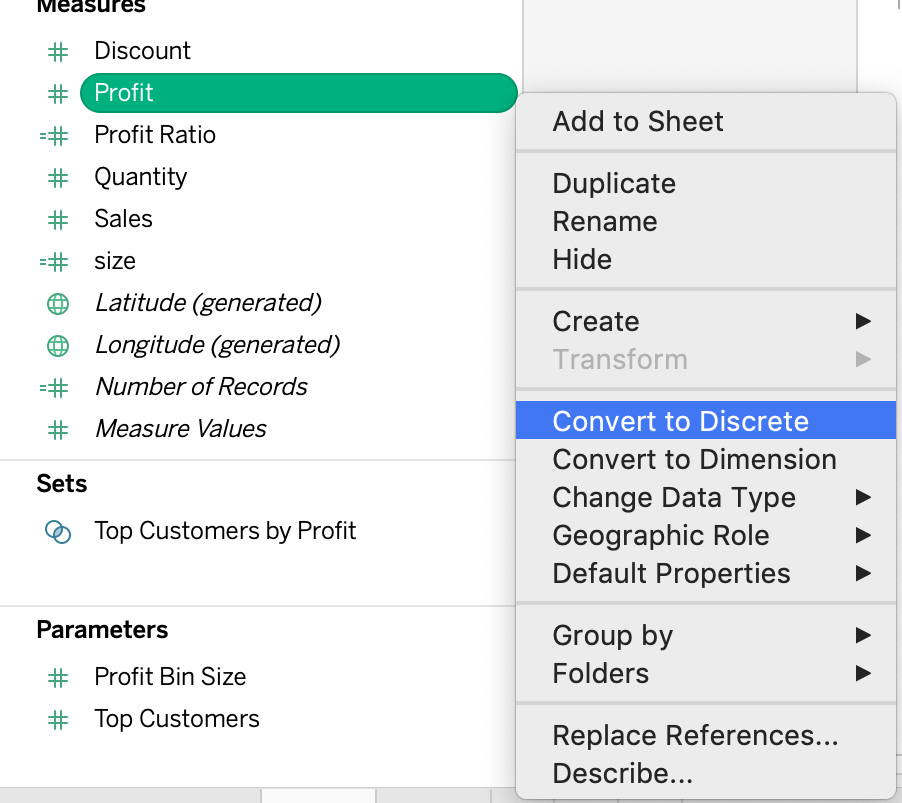This screenshot has height=803, width=902.
Task: Select Measure Values field
Action: point(181,429)
